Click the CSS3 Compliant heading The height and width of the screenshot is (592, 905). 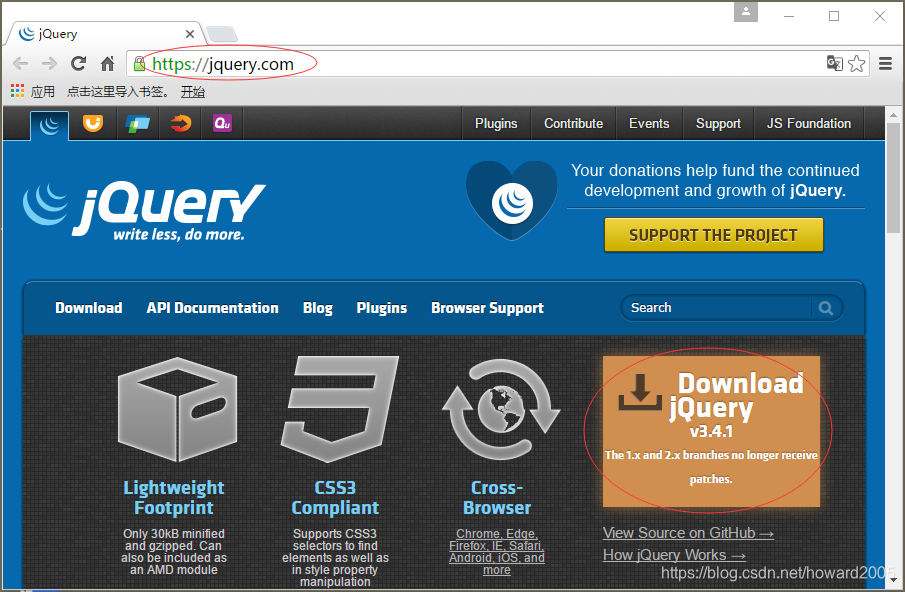point(335,497)
